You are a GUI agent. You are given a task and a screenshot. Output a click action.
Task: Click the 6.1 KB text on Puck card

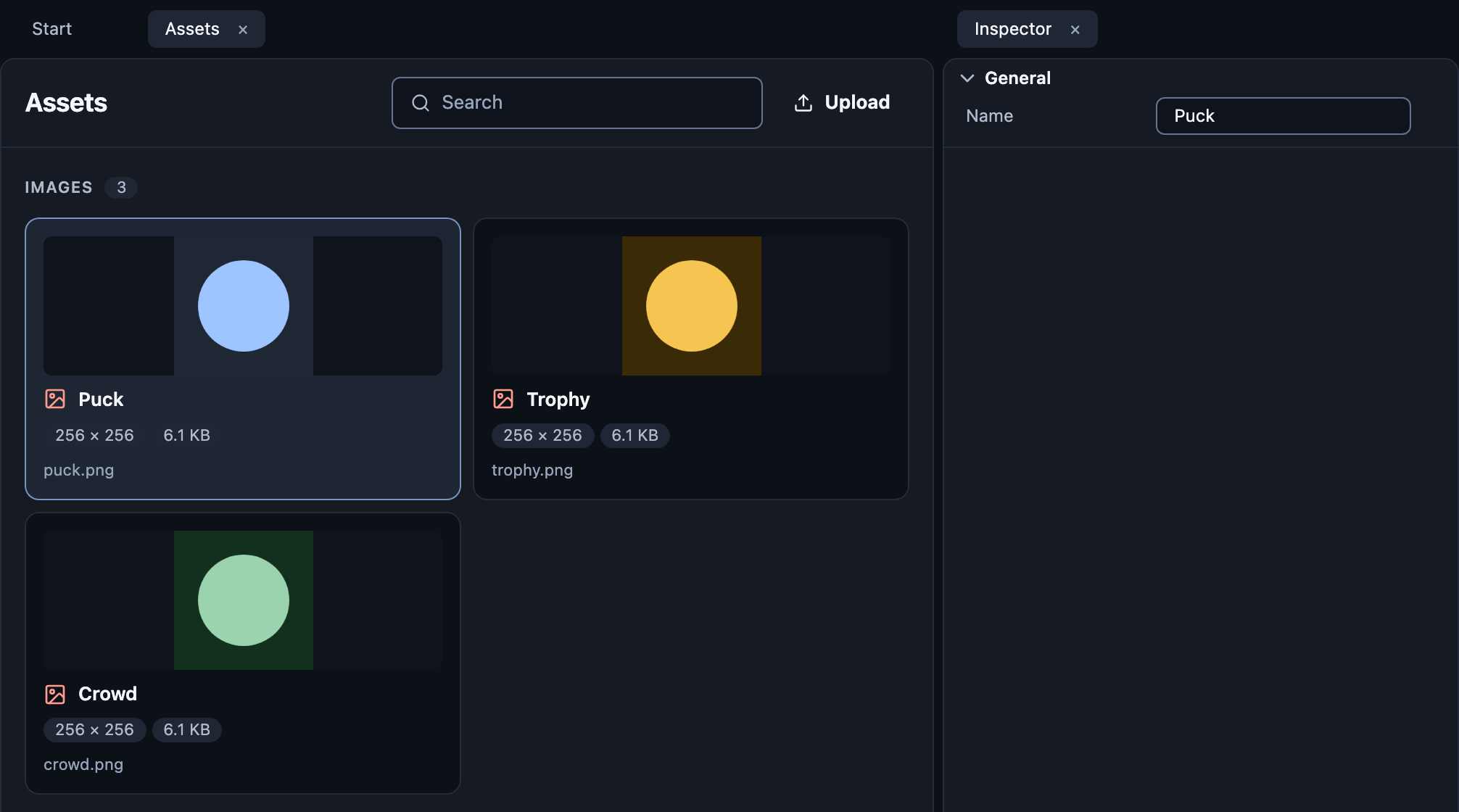click(x=186, y=436)
